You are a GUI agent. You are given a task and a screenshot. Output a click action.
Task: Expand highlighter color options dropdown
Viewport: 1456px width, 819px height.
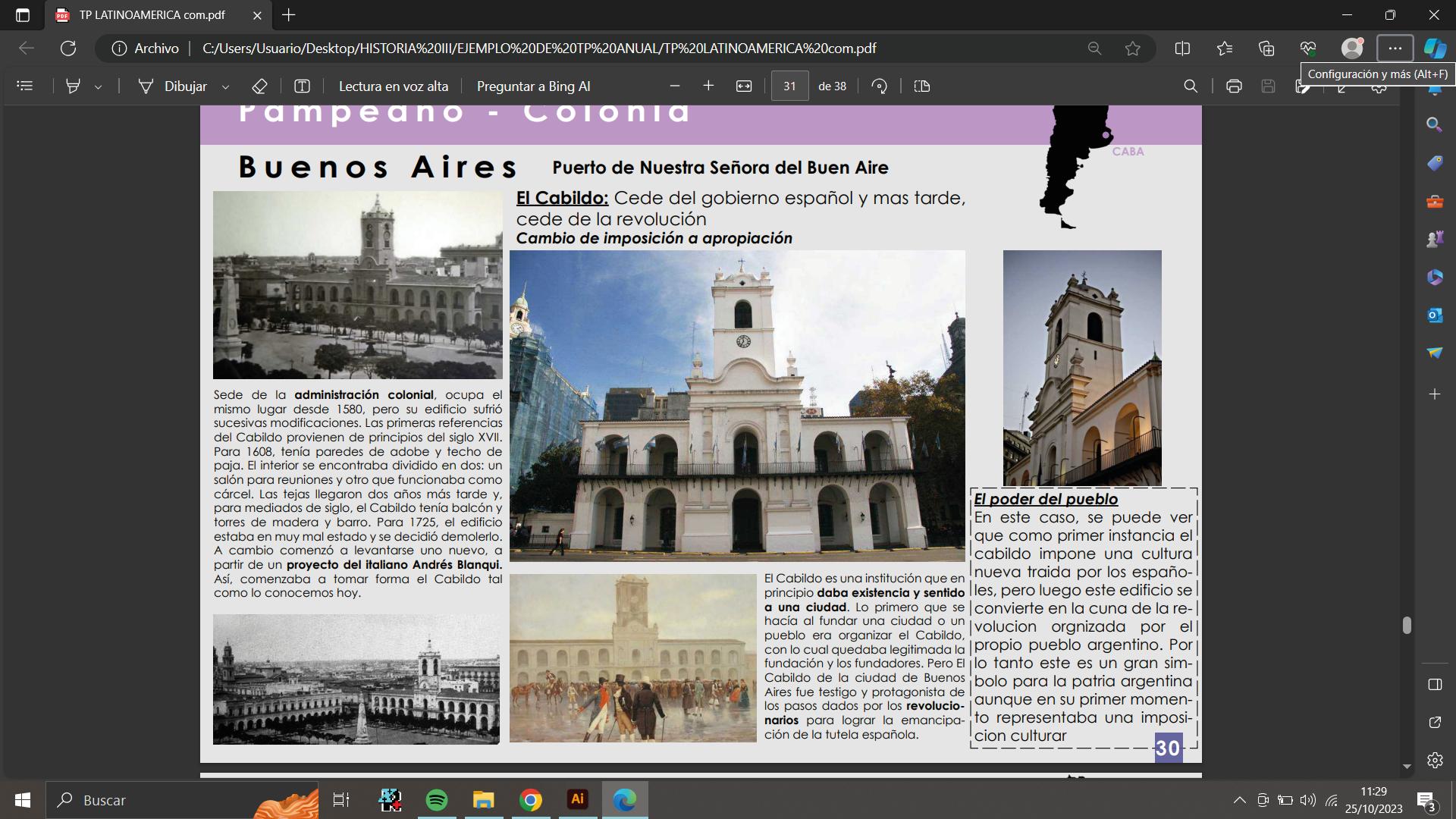click(98, 87)
